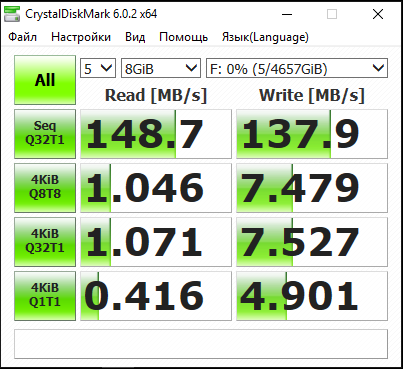Click the 4KiB Q8T8 read result 1.046

(156, 188)
